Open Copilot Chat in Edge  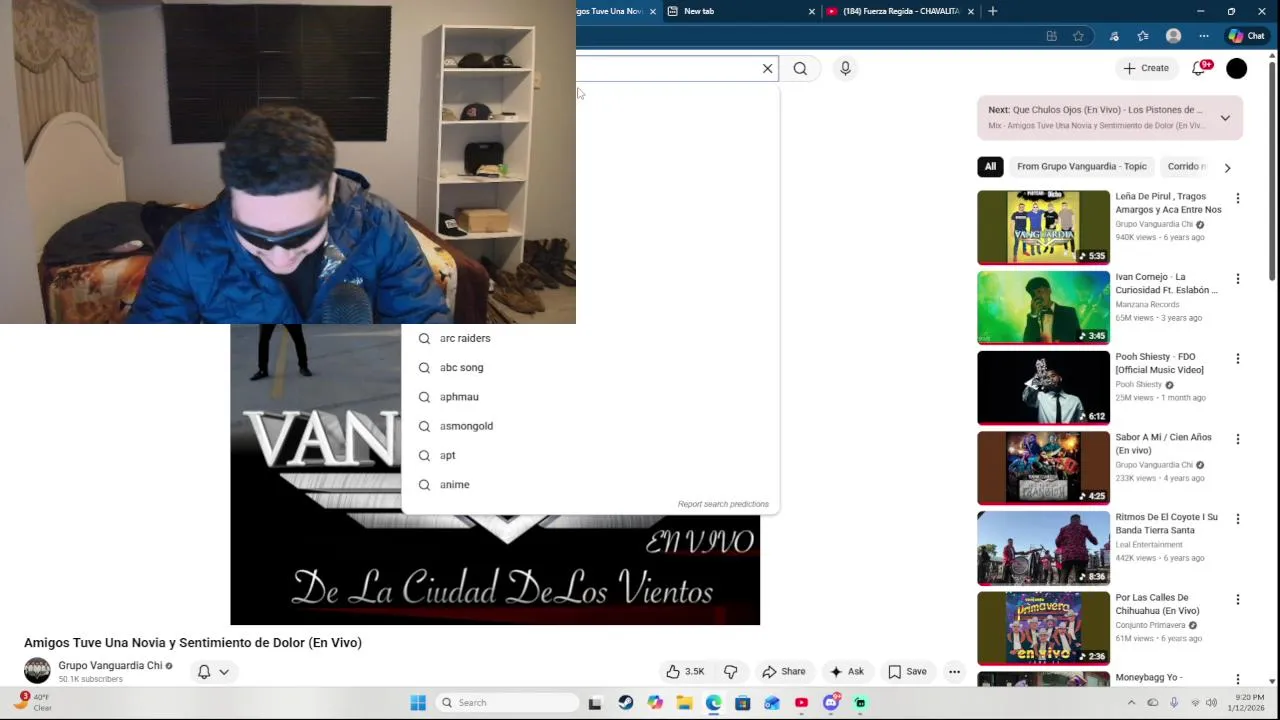point(1247,36)
